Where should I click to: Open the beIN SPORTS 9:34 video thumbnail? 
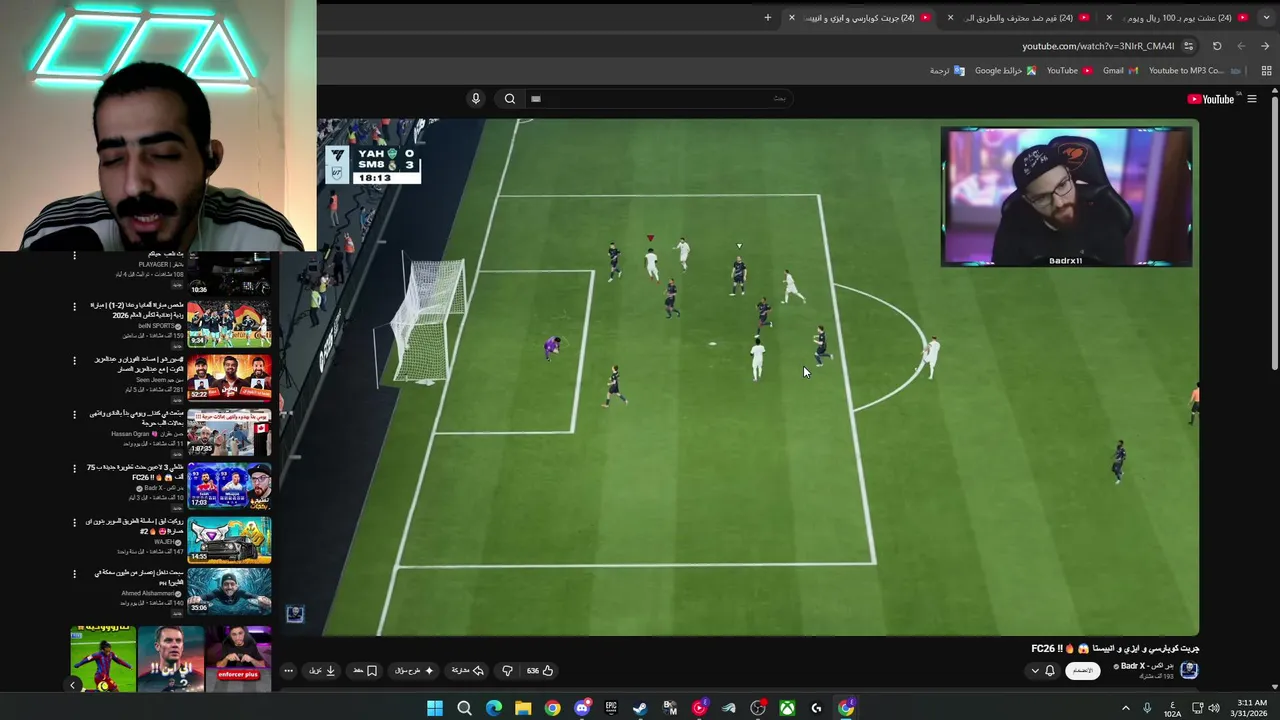point(229,324)
